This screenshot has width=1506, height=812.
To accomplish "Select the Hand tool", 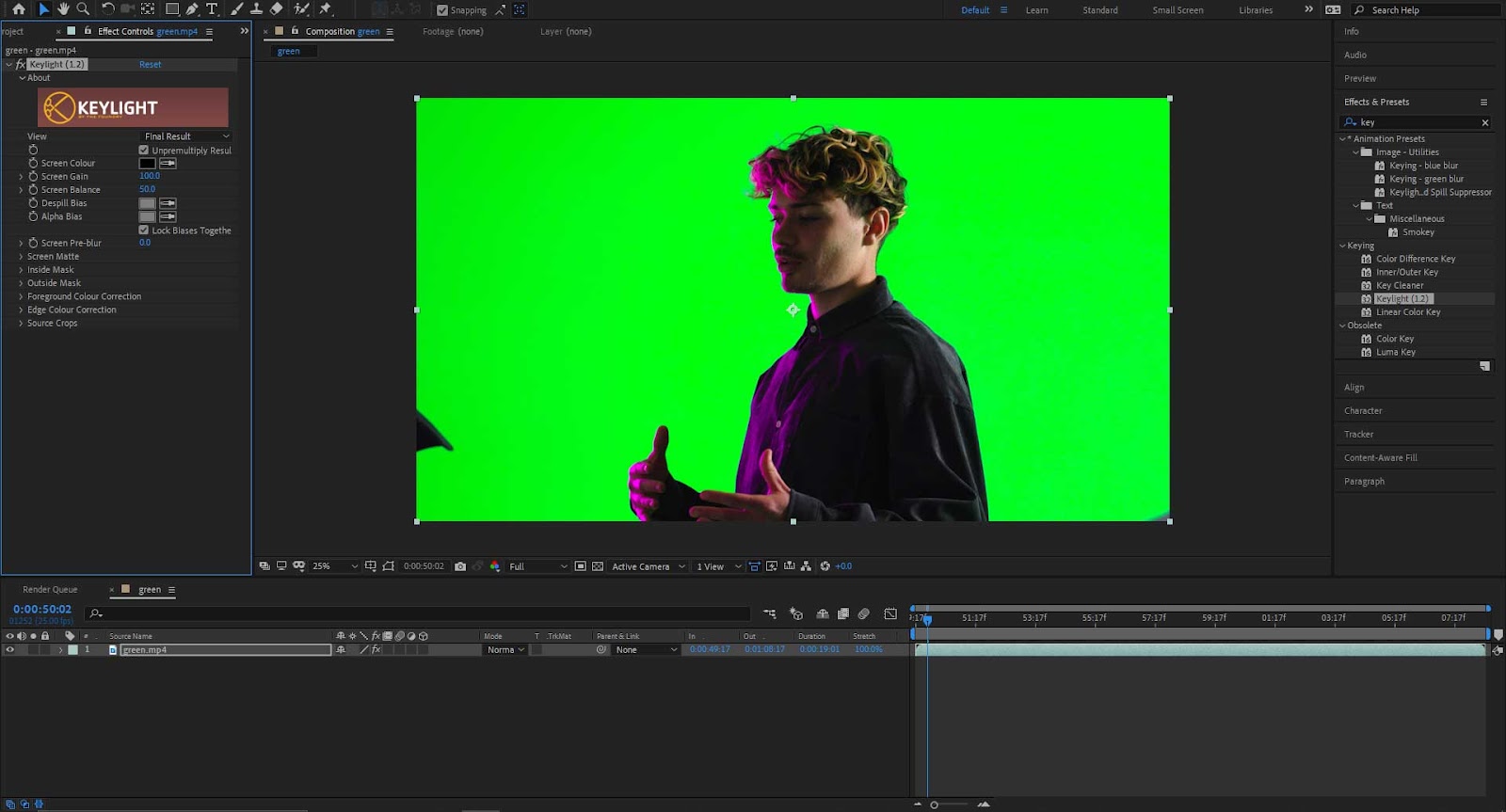I will tap(63, 9).
